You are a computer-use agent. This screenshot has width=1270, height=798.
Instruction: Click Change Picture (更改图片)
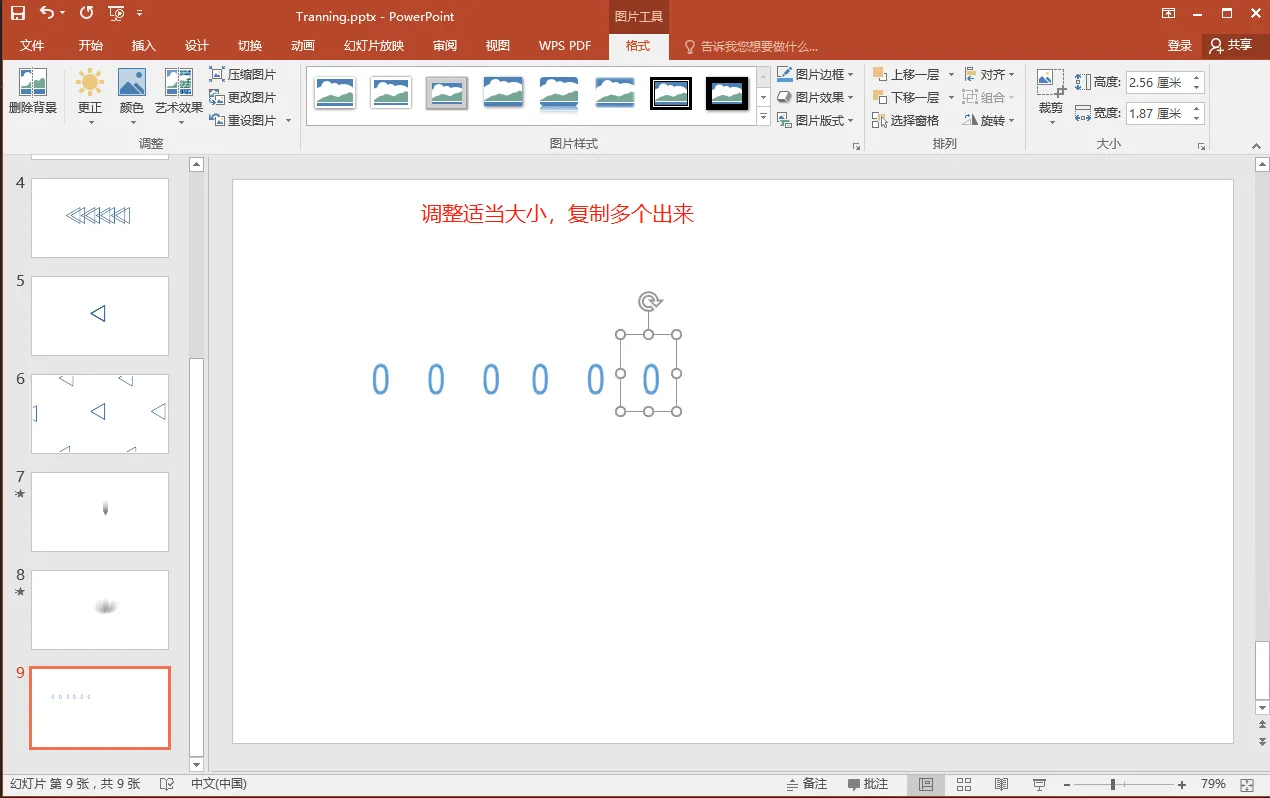coord(243,97)
